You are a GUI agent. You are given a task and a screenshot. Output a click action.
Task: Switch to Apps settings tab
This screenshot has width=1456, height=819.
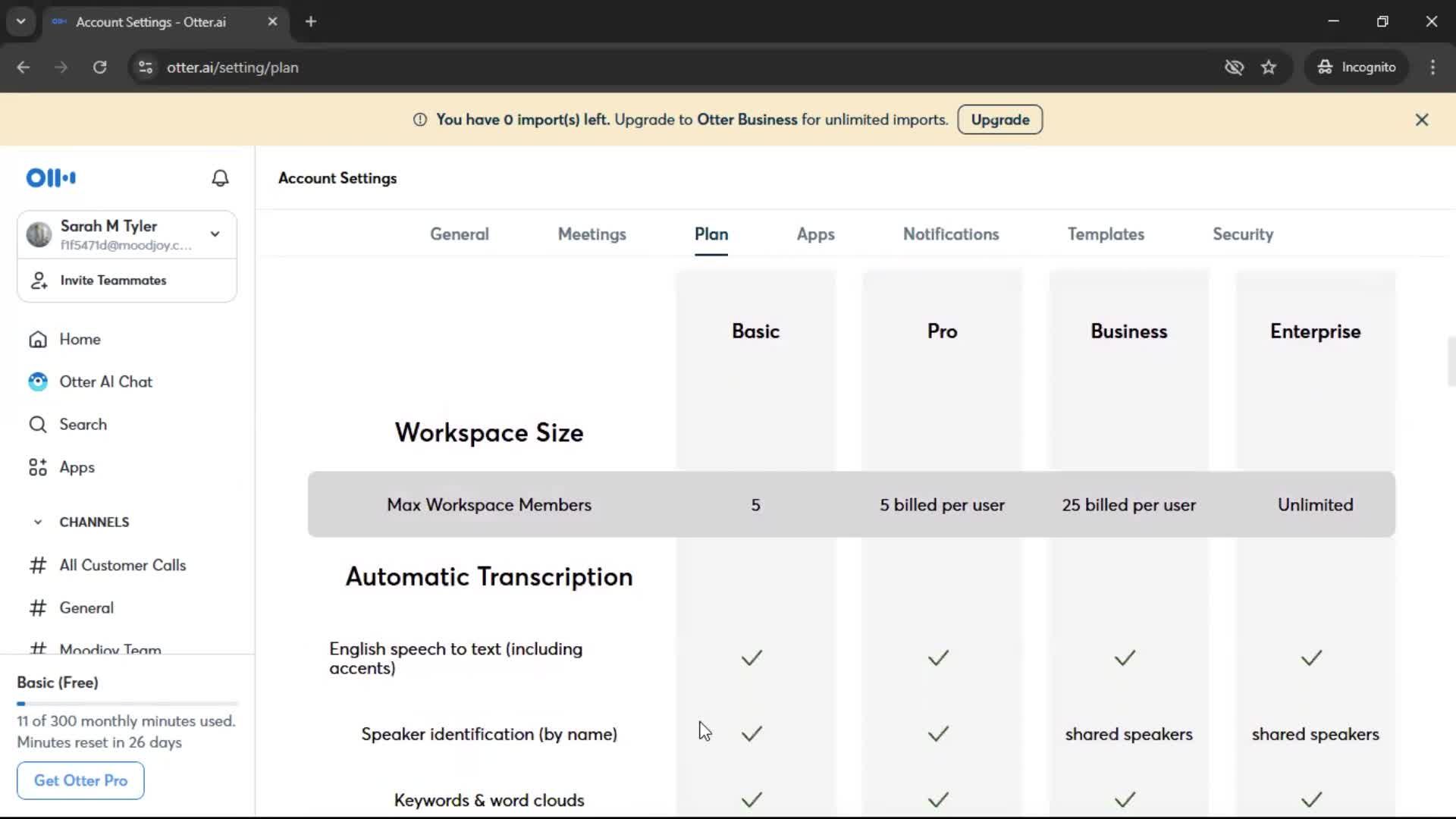[816, 234]
